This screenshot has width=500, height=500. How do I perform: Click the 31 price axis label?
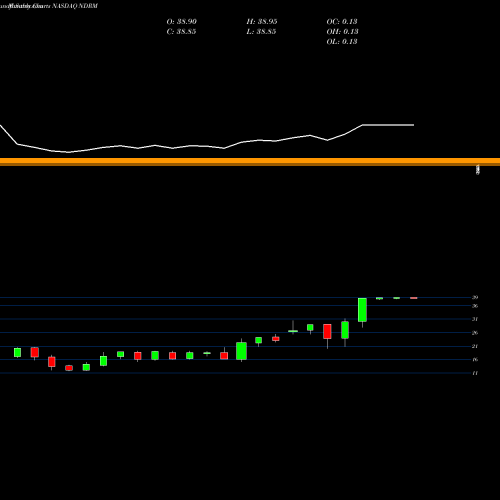click(x=475, y=319)
